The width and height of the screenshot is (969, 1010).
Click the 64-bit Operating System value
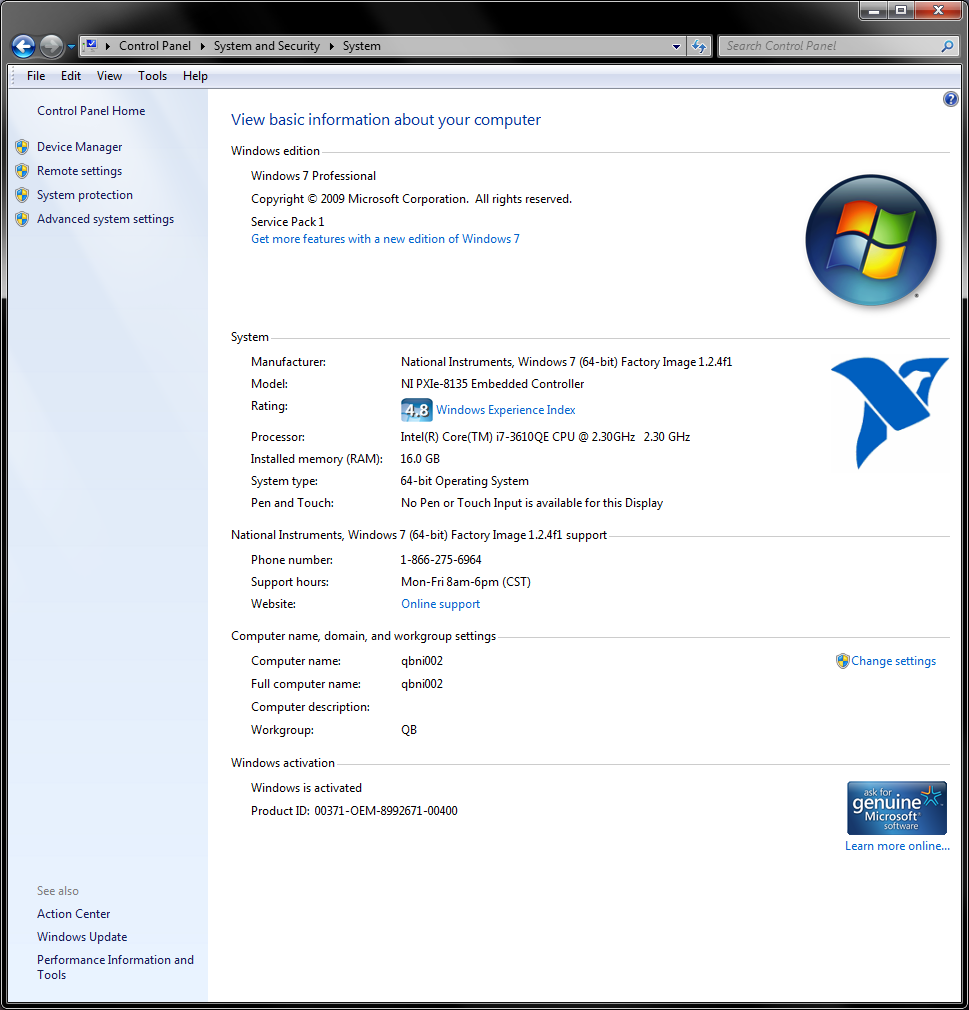tap(465, 481)
